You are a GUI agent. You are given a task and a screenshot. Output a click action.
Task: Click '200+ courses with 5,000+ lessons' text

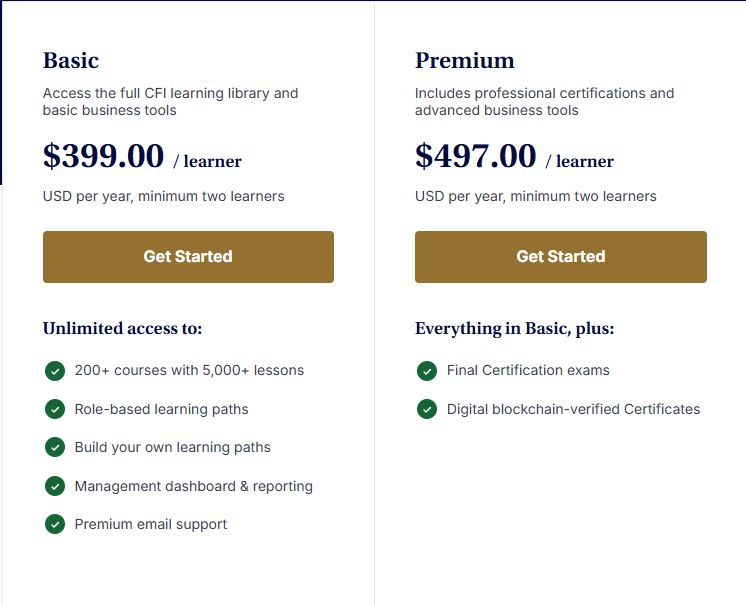(189, 370)
